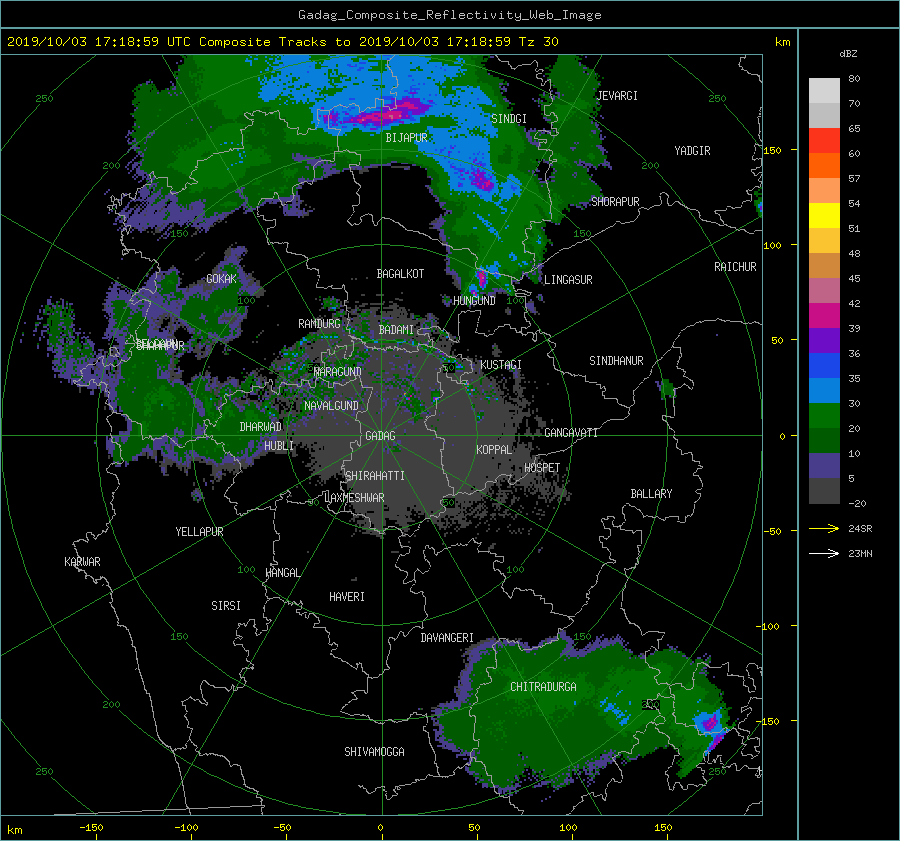This screenshot has width=900, height=841.
Task: Select the red 60 dBZ legend swatch
Action: (824, 141)
